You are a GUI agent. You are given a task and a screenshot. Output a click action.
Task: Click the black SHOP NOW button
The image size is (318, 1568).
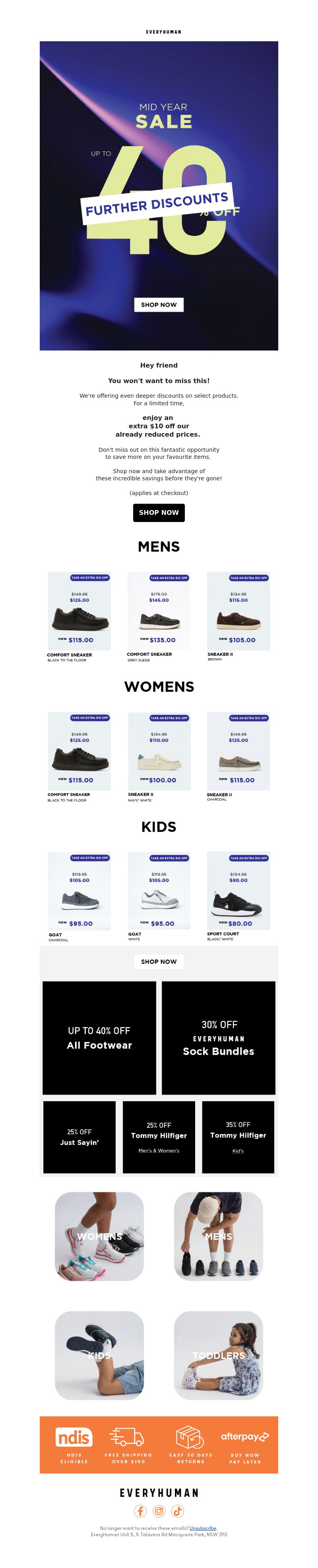(159, 512)
